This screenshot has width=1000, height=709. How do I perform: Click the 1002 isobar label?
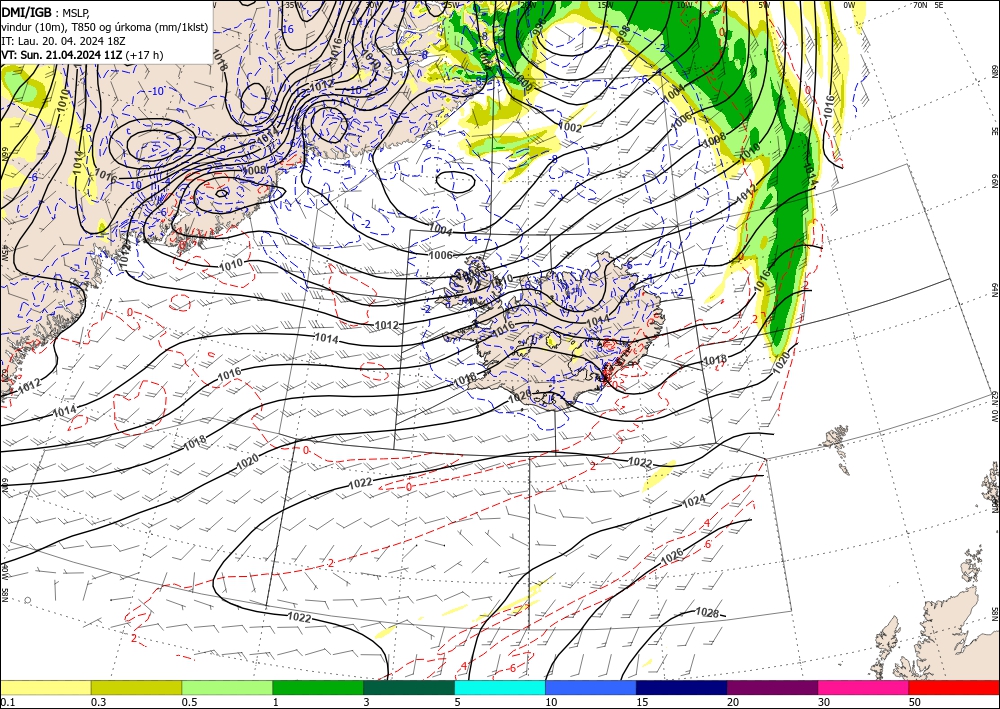570,128
